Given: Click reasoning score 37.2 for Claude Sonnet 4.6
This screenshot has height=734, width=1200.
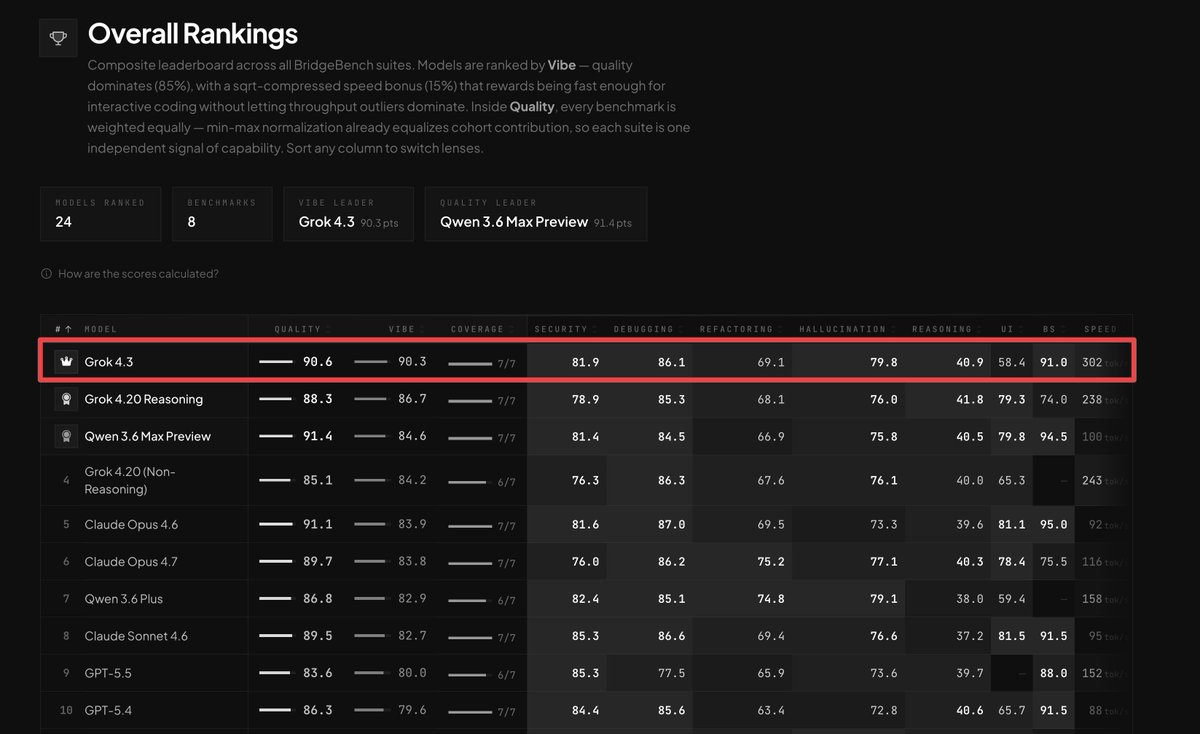Looking at the screenshot, I should point(969,636).
